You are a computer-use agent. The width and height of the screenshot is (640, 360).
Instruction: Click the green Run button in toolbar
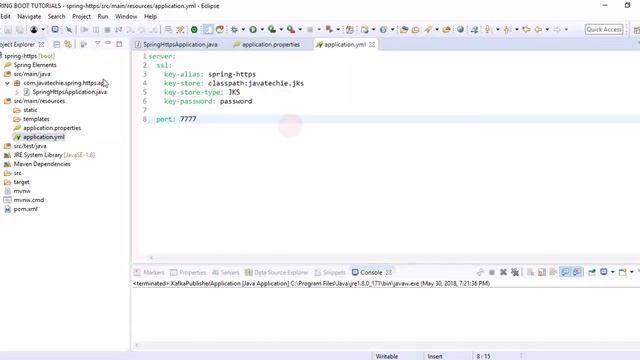(x=253, y=29)
